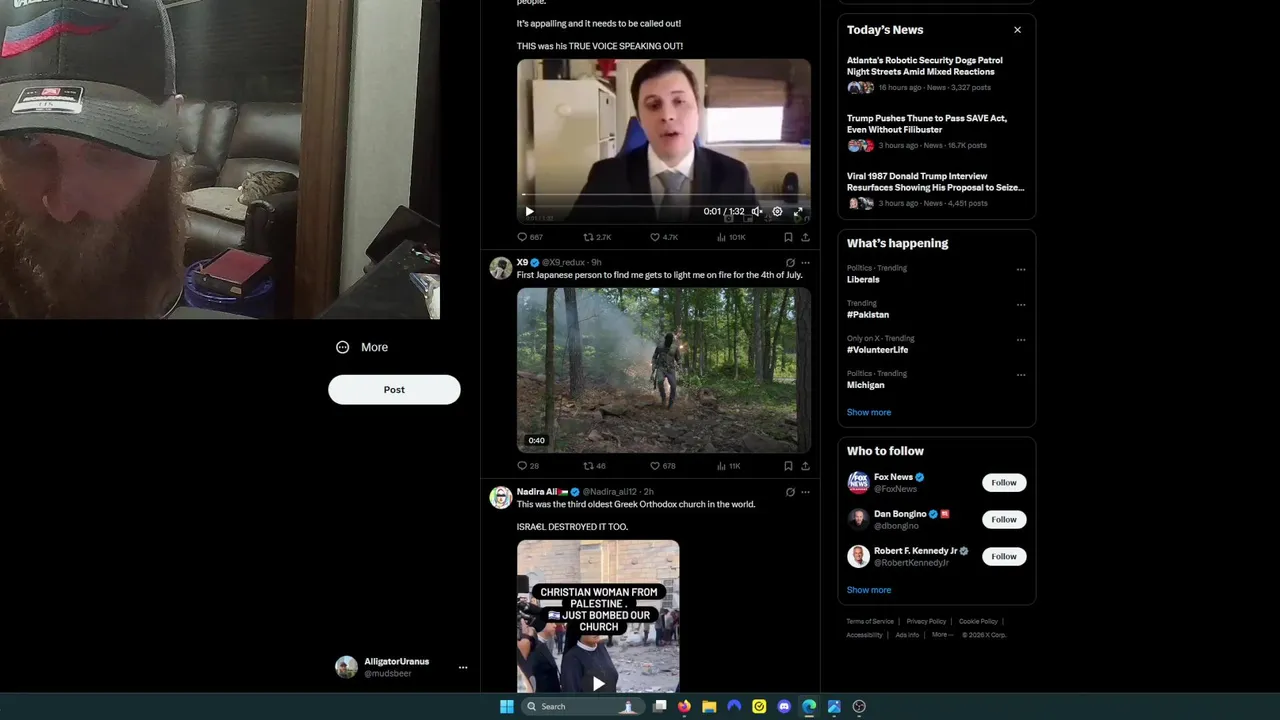1280x720 pixels.
Task: Open Discord from the taskbar
Action: click(x=784, y=707)
